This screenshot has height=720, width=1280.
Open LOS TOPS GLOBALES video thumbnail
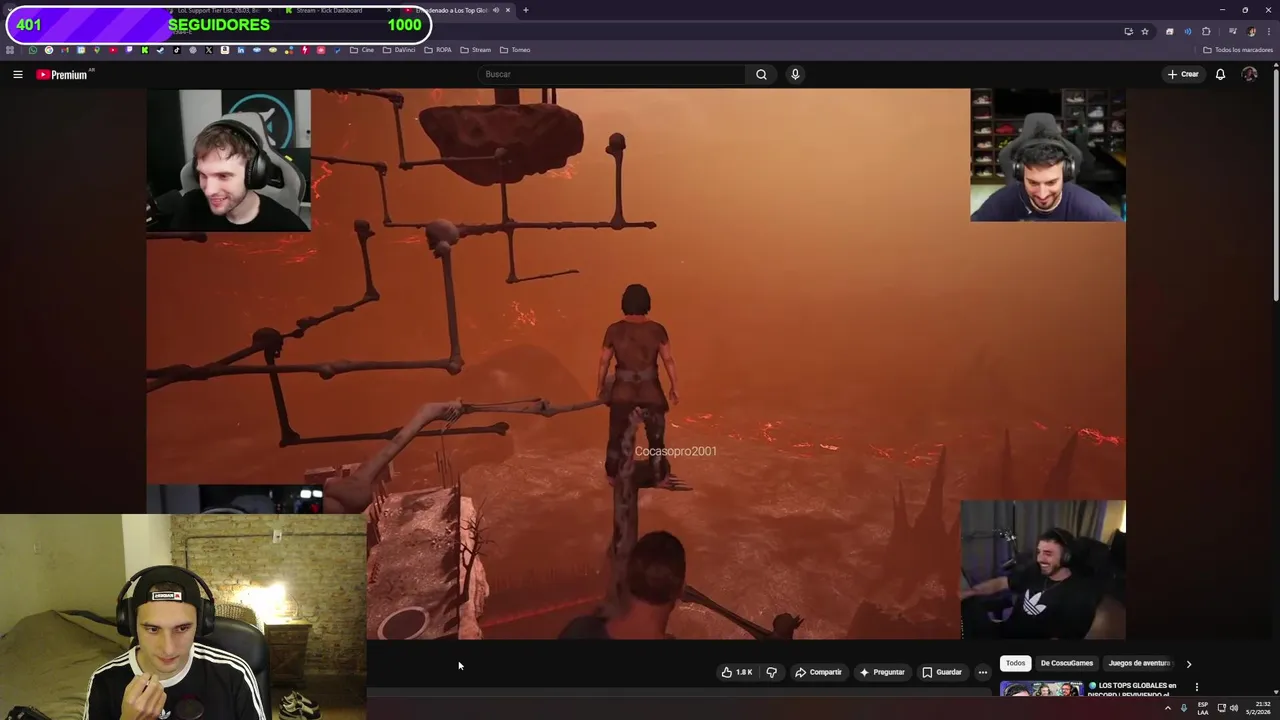tap(1041, 689)
